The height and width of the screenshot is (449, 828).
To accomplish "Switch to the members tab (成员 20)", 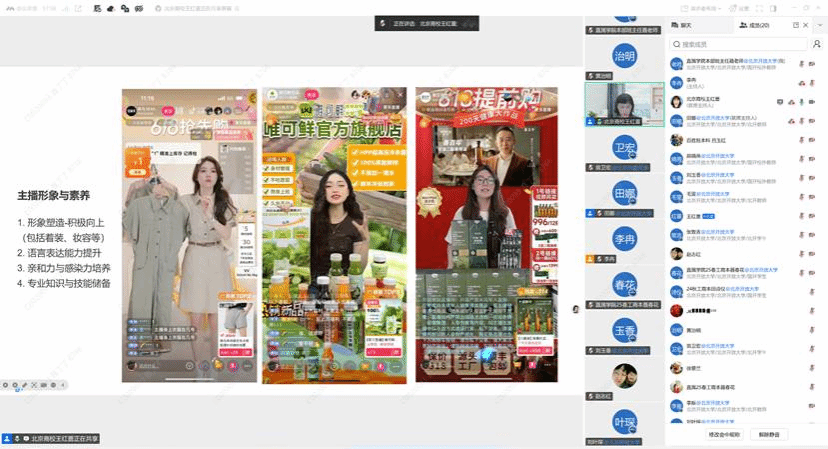I will (x=755, y=25).
